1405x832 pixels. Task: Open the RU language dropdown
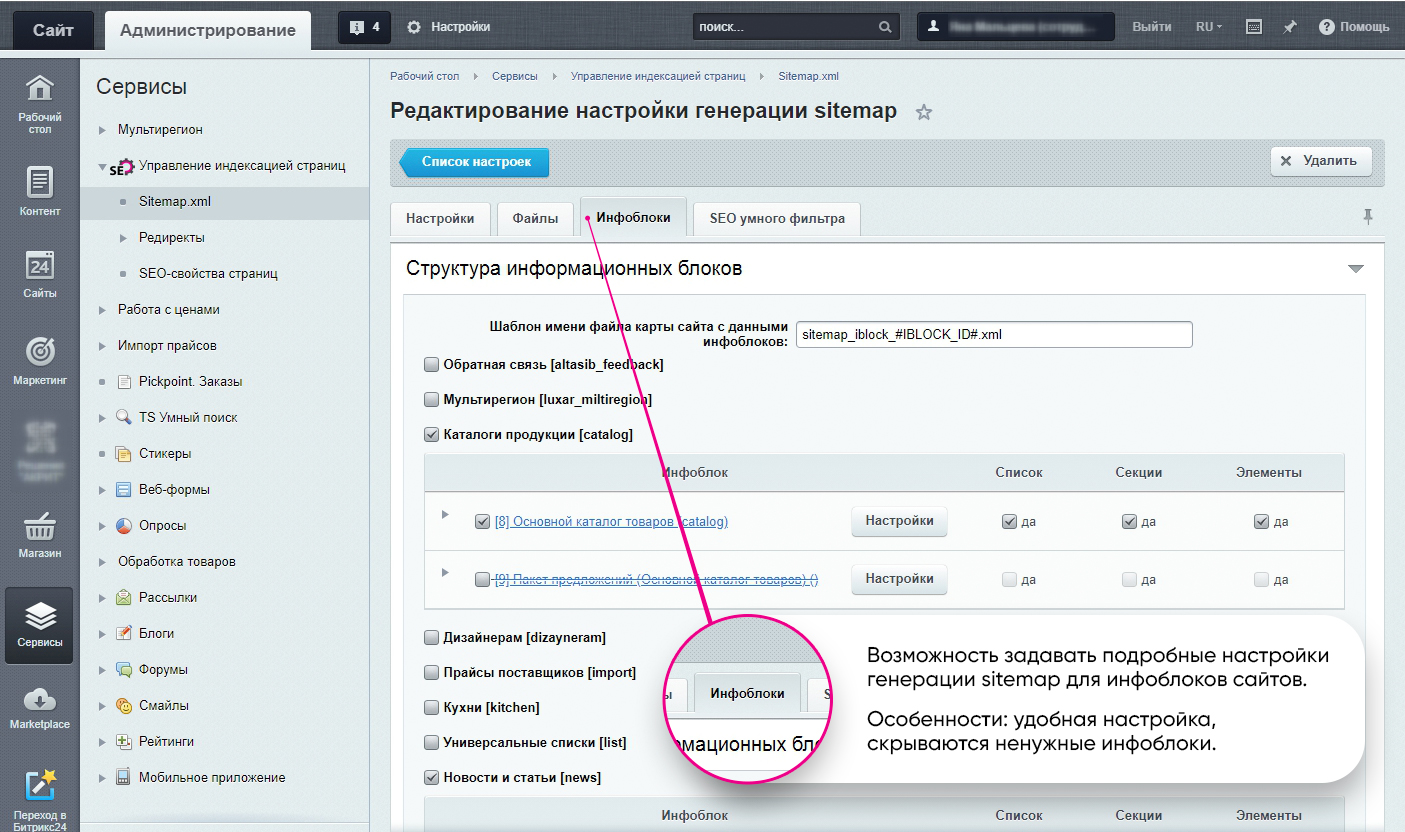click(x=1208, y=27)
